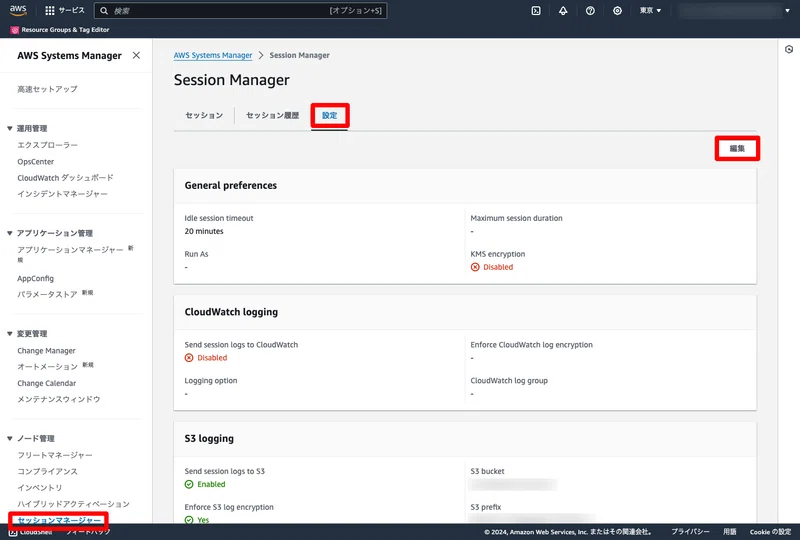Close the AWS Systems Manager sidebar

click(x=136, y=55)
